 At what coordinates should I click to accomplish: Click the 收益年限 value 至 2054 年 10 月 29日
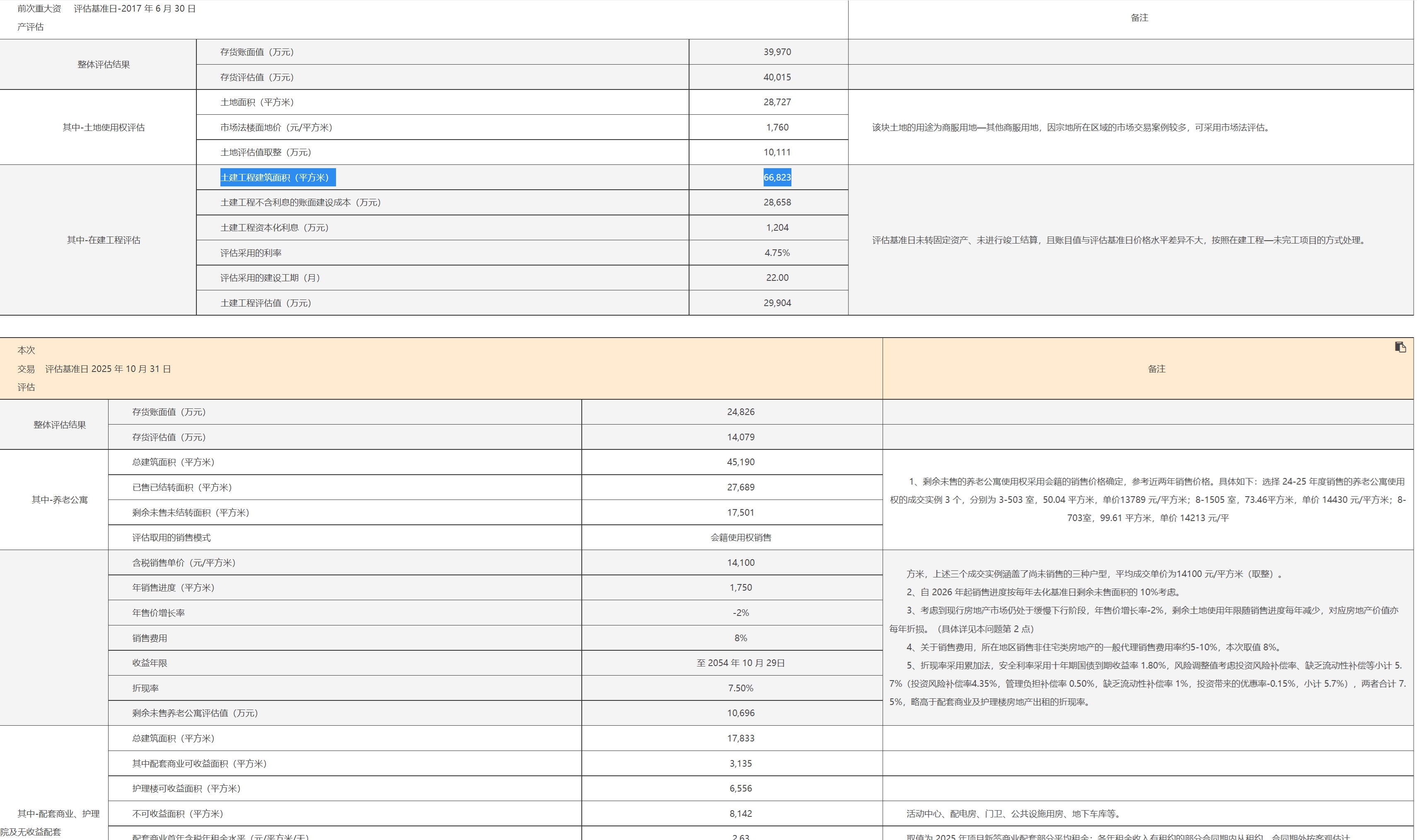(x=740, y=663)
